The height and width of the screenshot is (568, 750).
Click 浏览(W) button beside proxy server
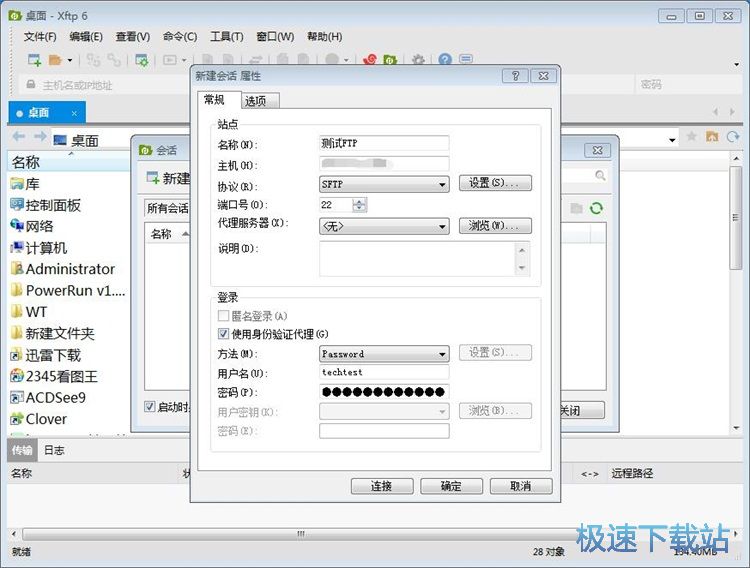coord(495,225)
